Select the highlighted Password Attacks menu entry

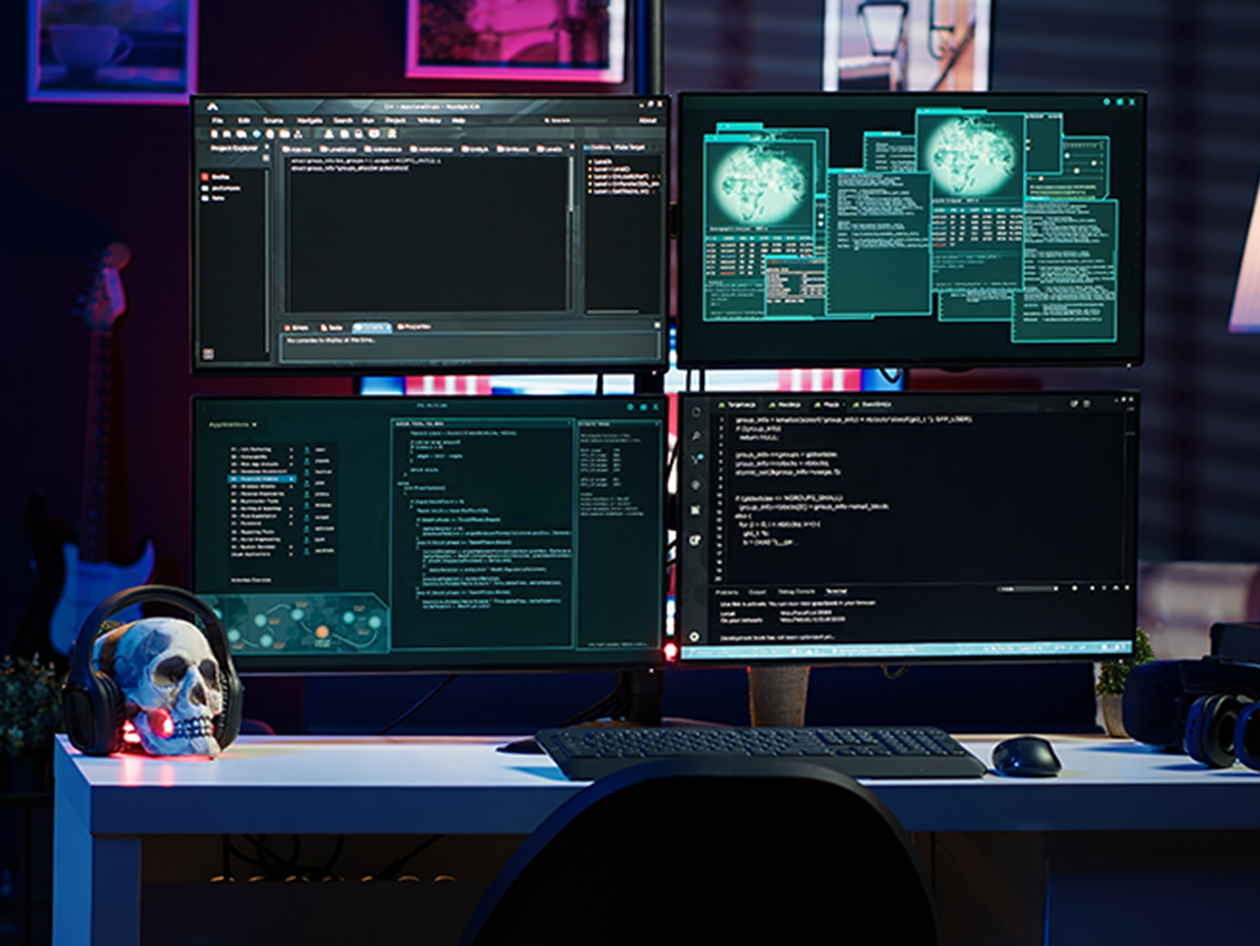tap(262, 479)
